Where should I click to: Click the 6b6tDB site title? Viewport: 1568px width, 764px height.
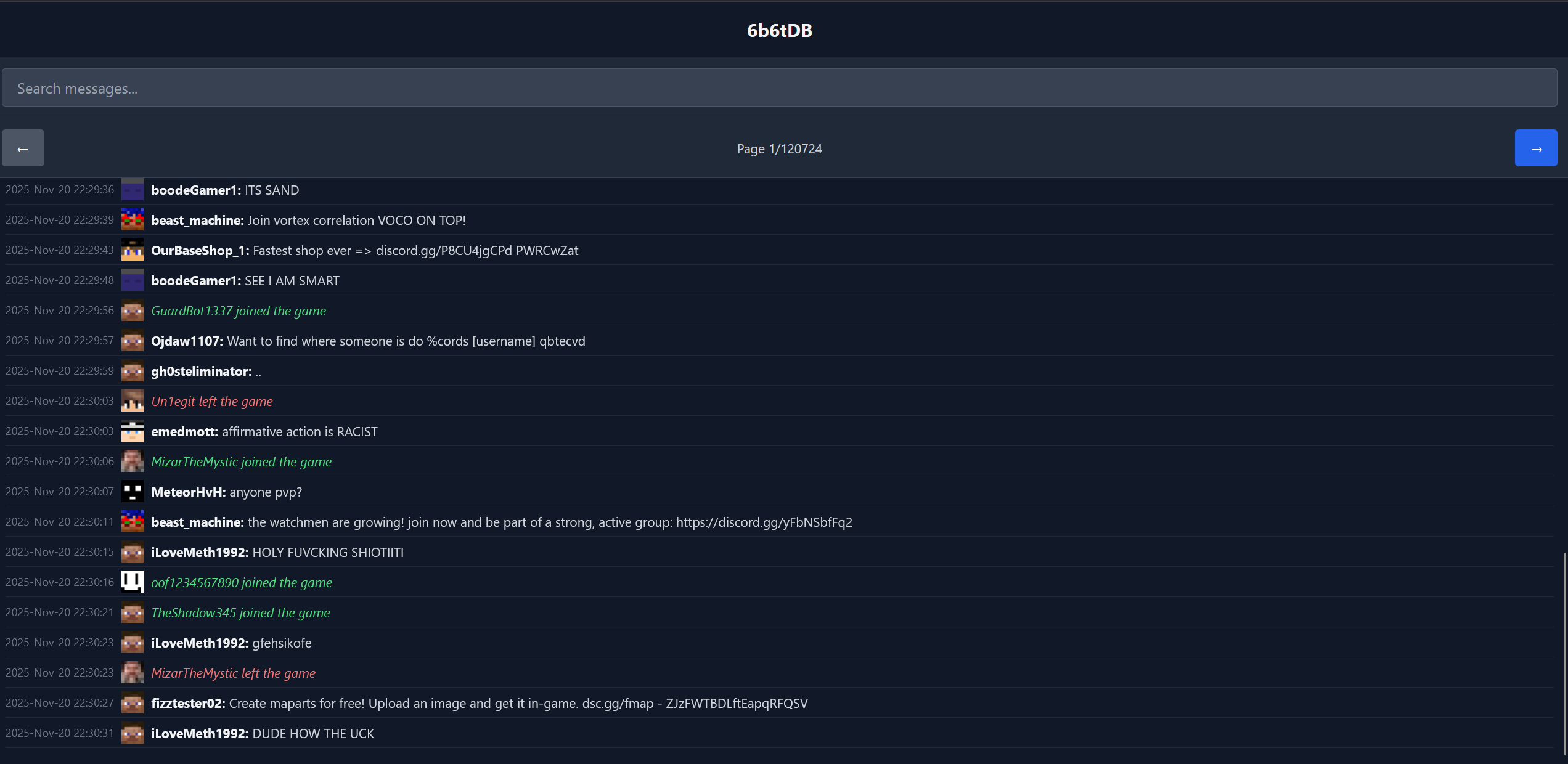[779, 30]
